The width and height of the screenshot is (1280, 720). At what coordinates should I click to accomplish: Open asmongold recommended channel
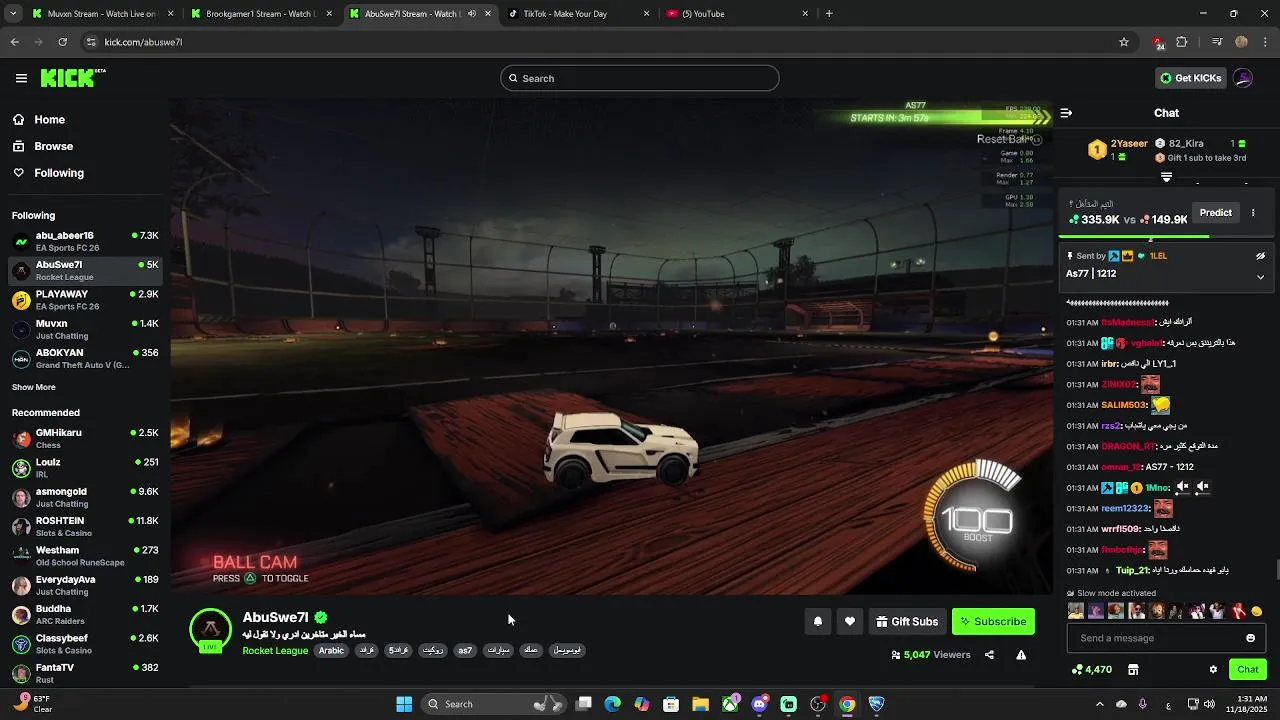click(x=85, y=497)
